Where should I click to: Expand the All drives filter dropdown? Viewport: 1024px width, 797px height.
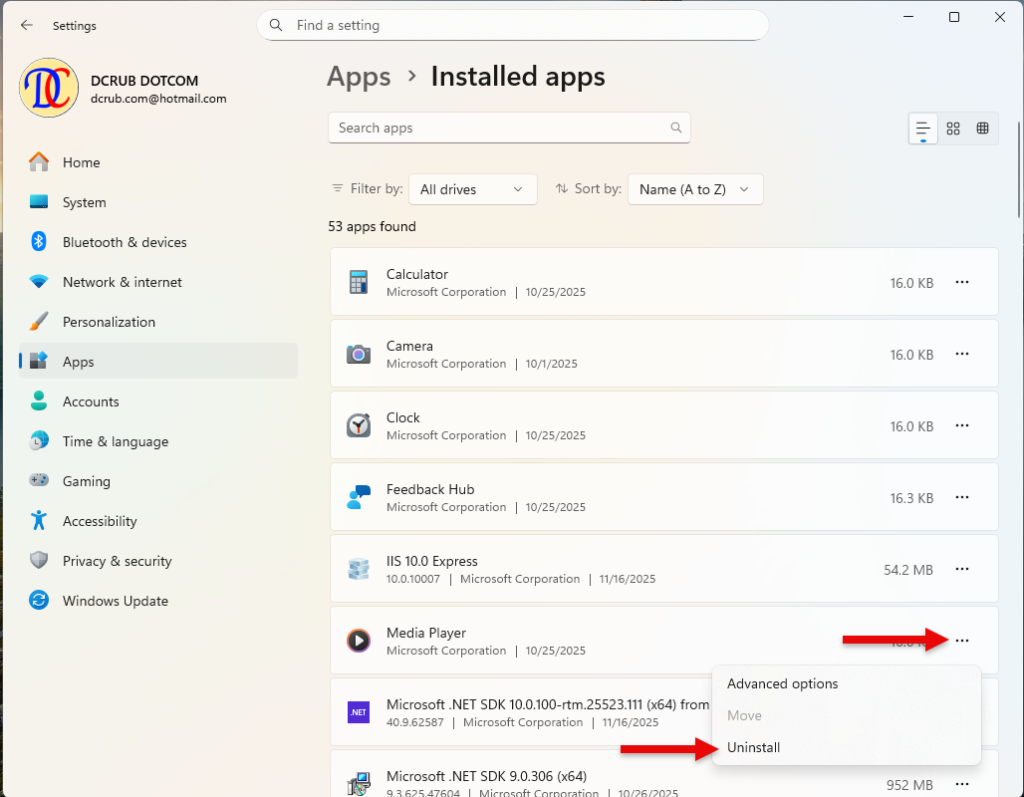473,189
